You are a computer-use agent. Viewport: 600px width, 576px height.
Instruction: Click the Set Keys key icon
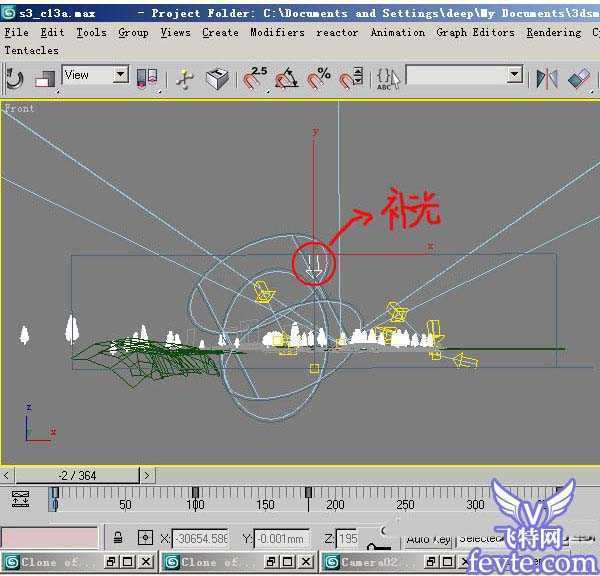point(379,546)
